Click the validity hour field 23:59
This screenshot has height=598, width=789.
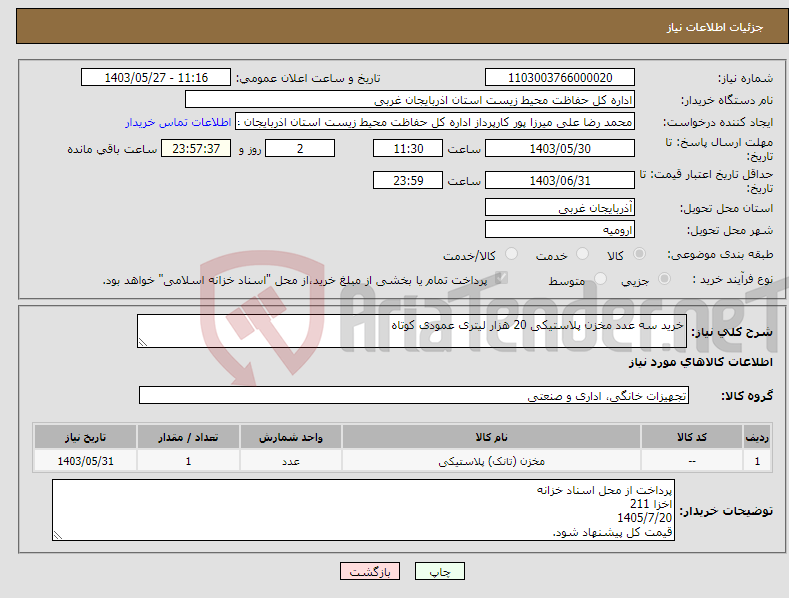click(x=408, y=180)
